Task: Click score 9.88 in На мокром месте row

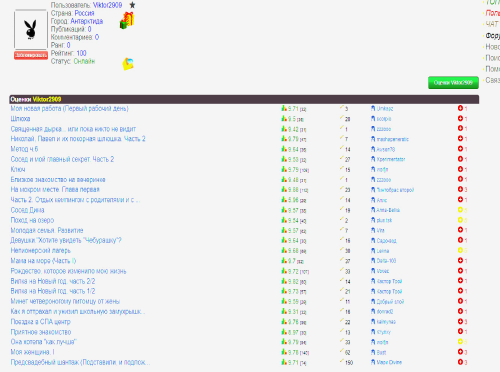Action: click(x=293, y=190)
